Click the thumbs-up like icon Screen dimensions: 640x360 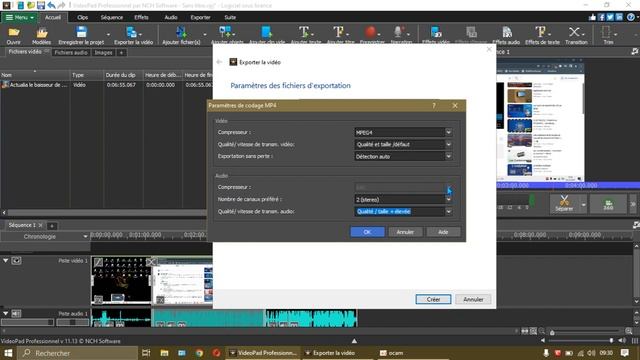pos(592,17)
